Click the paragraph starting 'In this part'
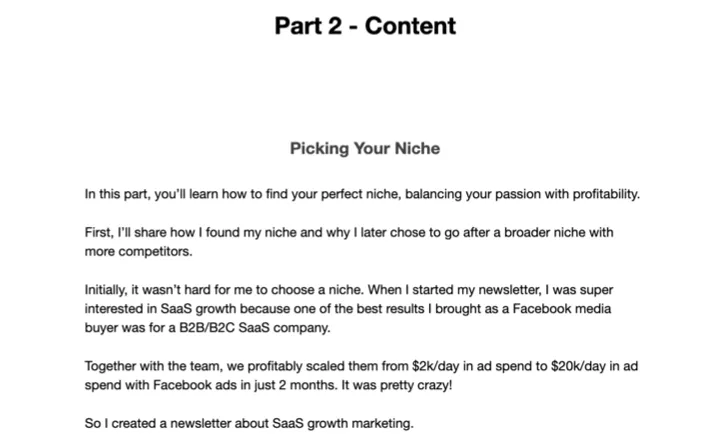 [362, 194]
